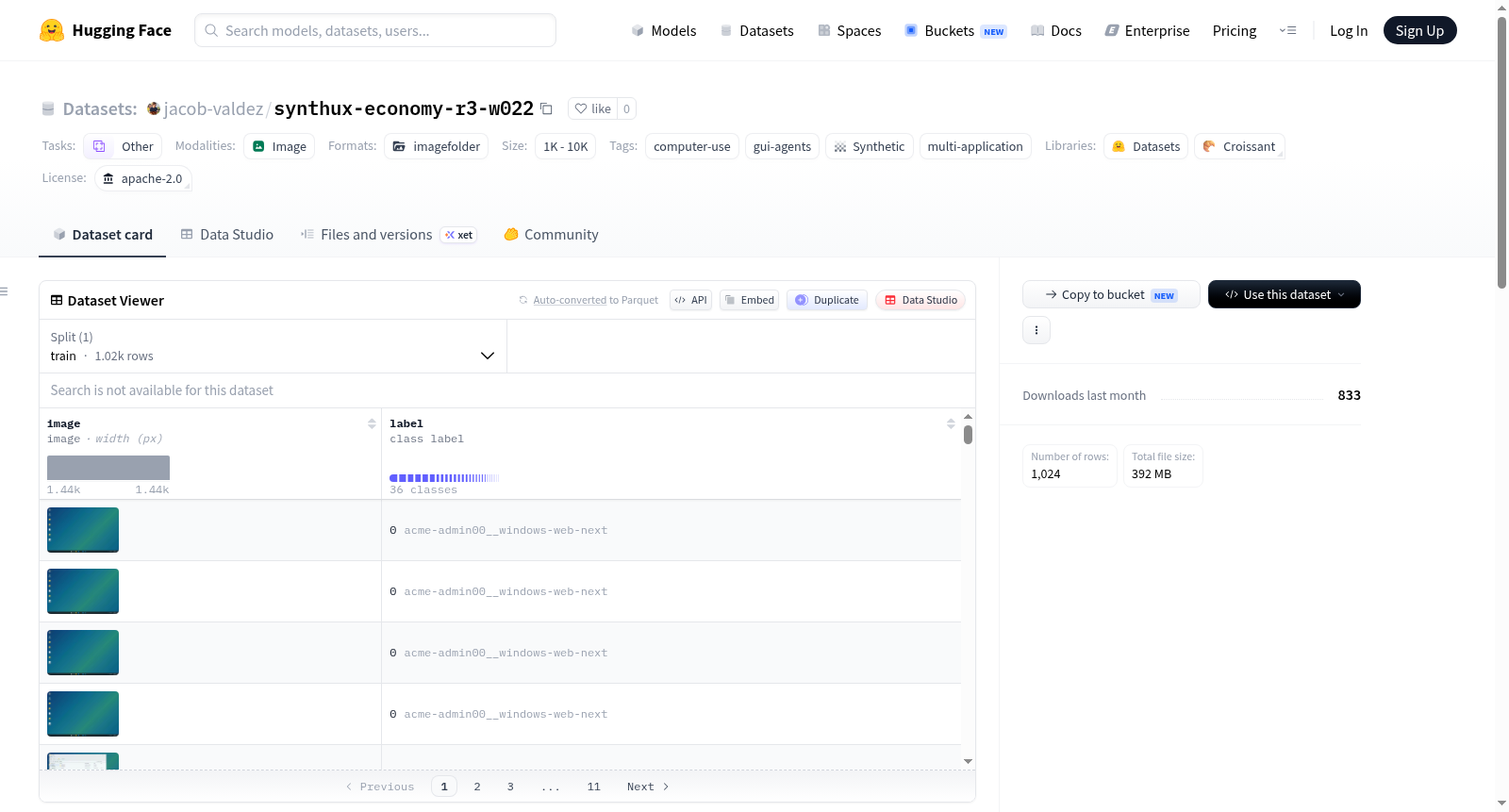Click the Datasets library tag
Viewport: 1509px width, 812px height.
1146,146
